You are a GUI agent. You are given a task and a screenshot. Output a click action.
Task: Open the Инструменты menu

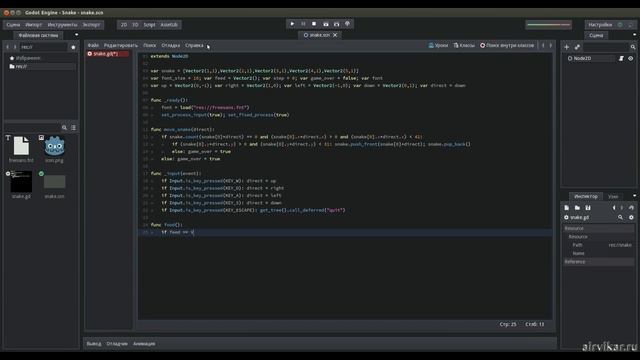pyautogui.click(x=62, y=25)
